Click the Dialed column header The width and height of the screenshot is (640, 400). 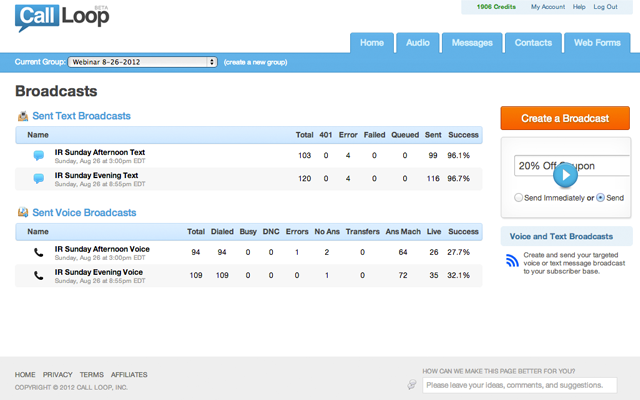[x=222, y=232]
